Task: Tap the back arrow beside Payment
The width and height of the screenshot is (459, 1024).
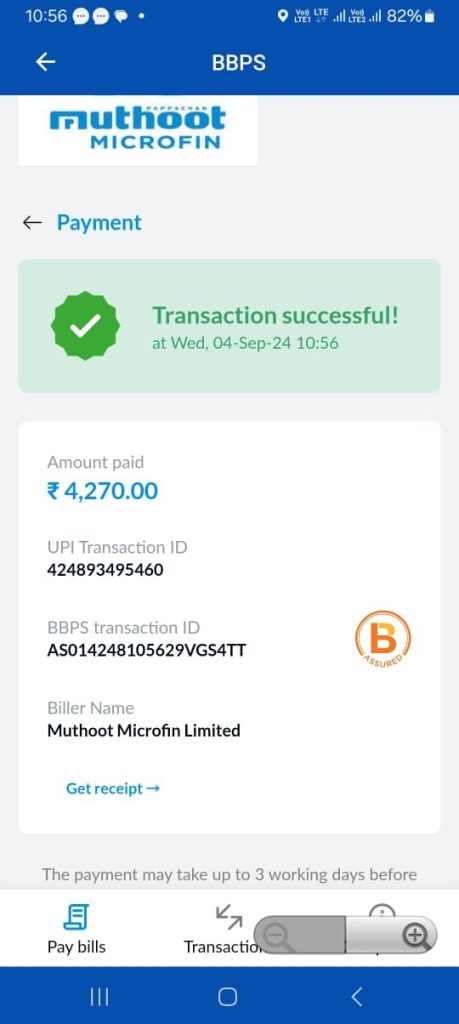Action: (x=32, y=223)
